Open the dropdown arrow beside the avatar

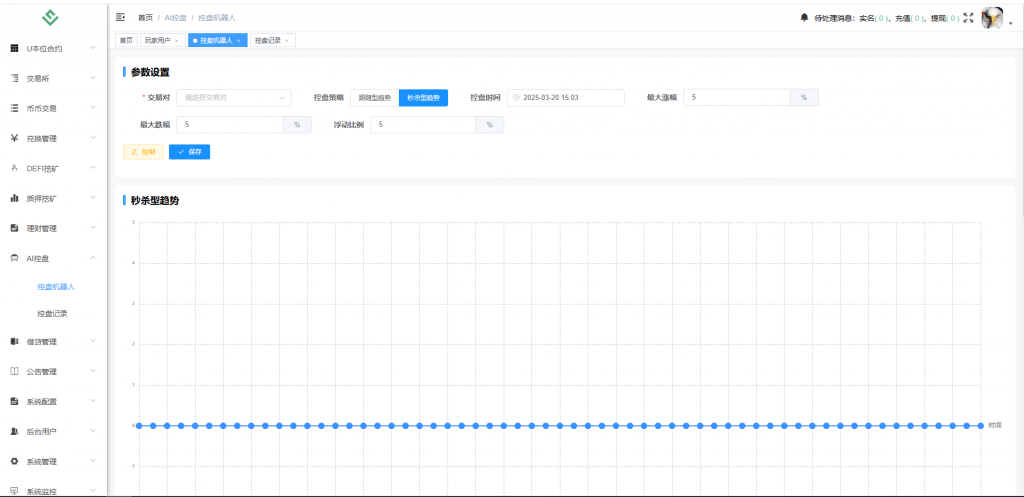pos(1010,23)
